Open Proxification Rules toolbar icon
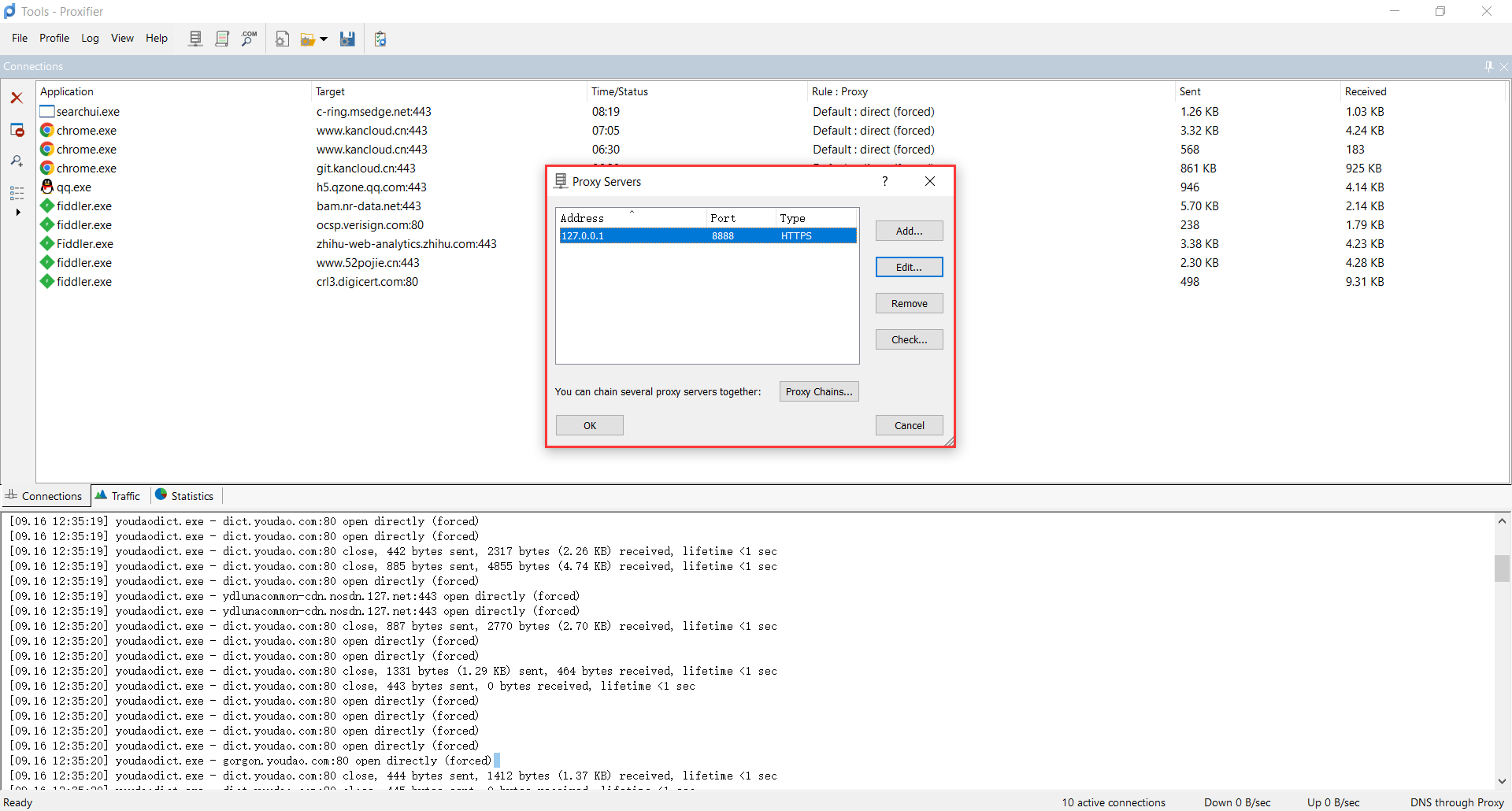1512x811 pixels. 222,39
